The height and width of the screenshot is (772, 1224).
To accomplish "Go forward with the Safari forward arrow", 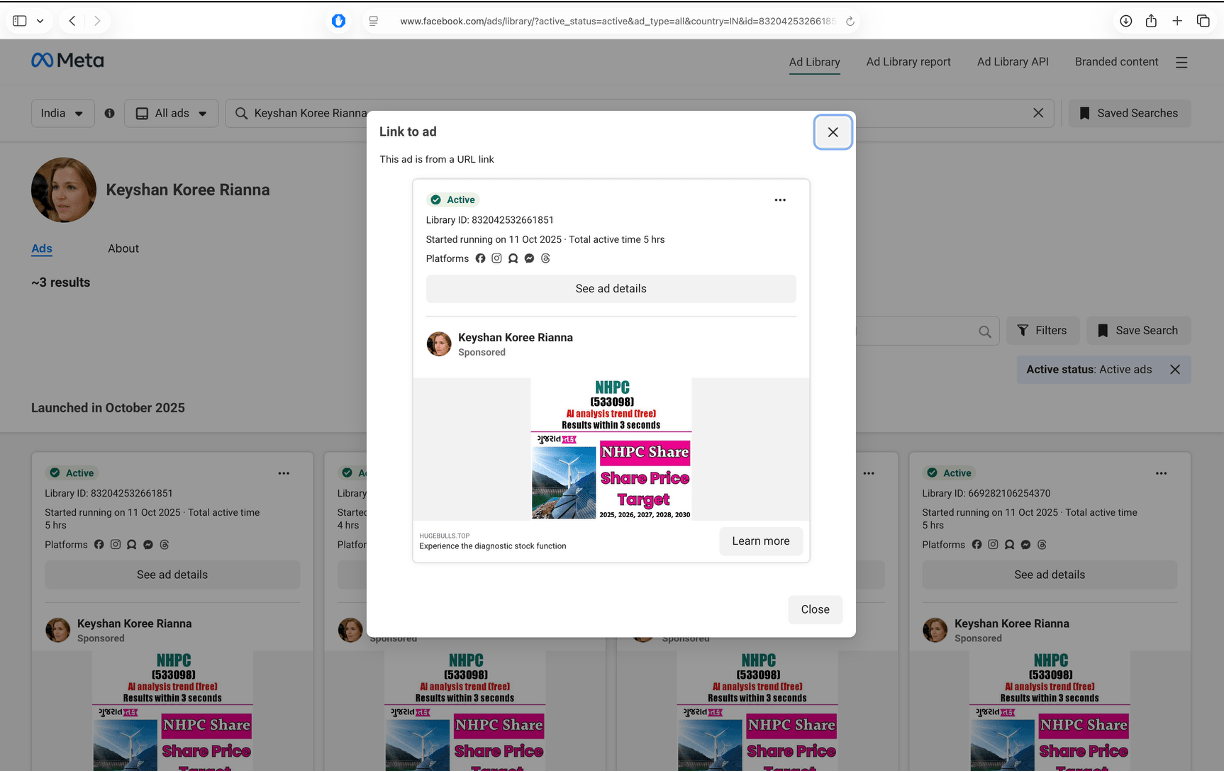I will coord(97,21).
